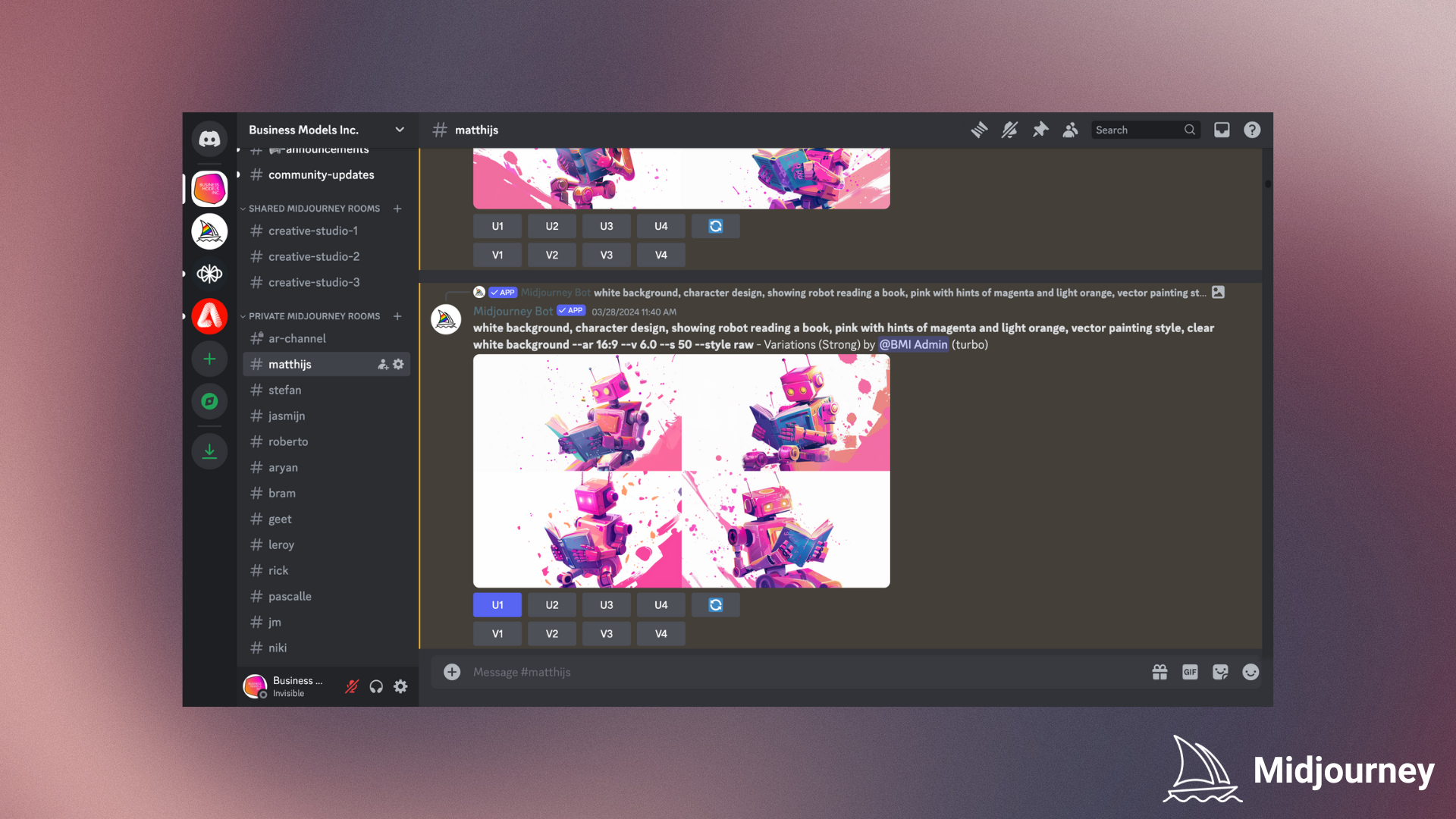Click V3 variation button in bottom message
The width and height of the screenshot is (1456, 819).
pyautogui.click(x=606, y=634)
